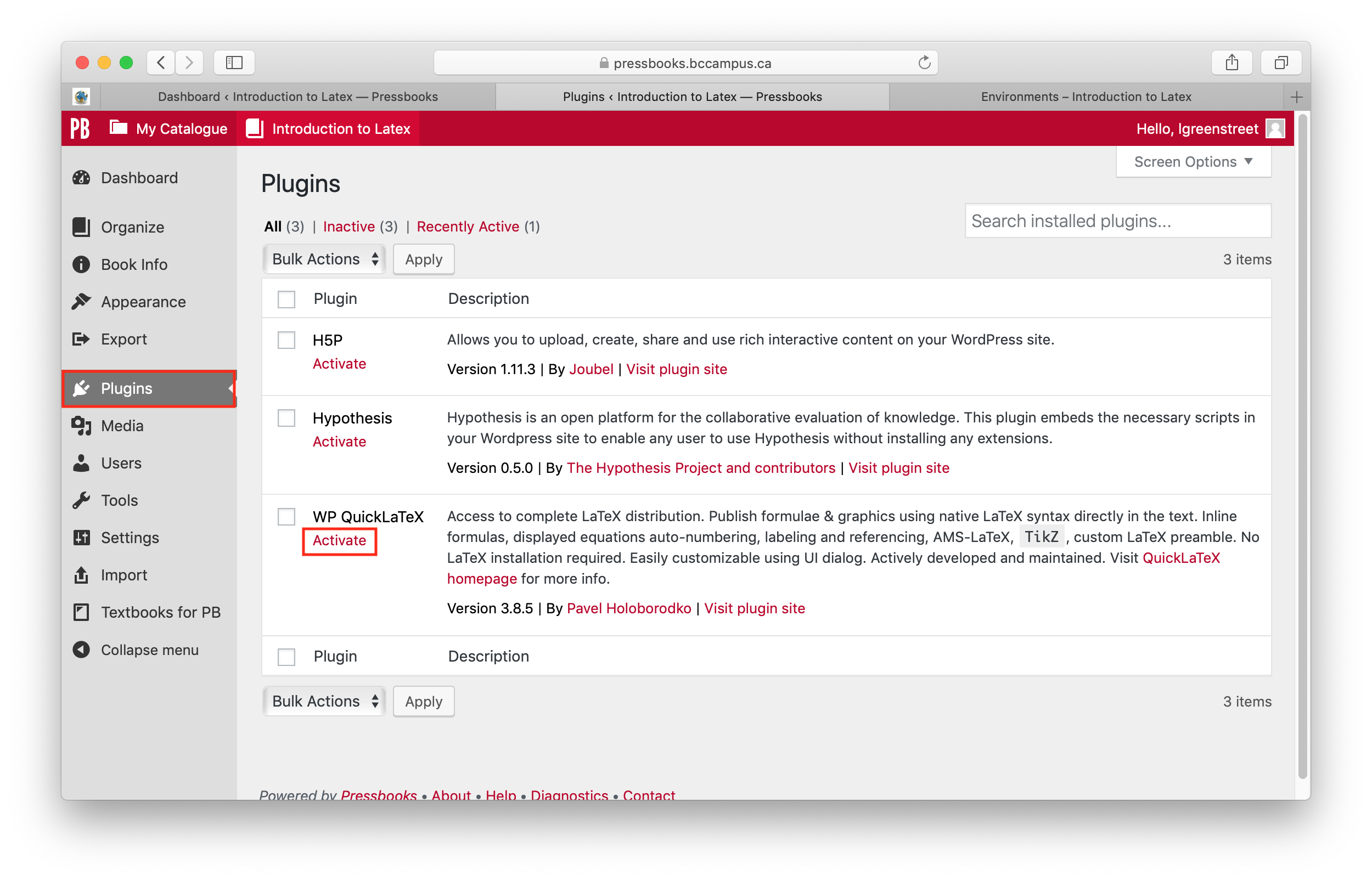
Task: Open the top Bulk Actions dropdown
Action: tap(324, 259)
